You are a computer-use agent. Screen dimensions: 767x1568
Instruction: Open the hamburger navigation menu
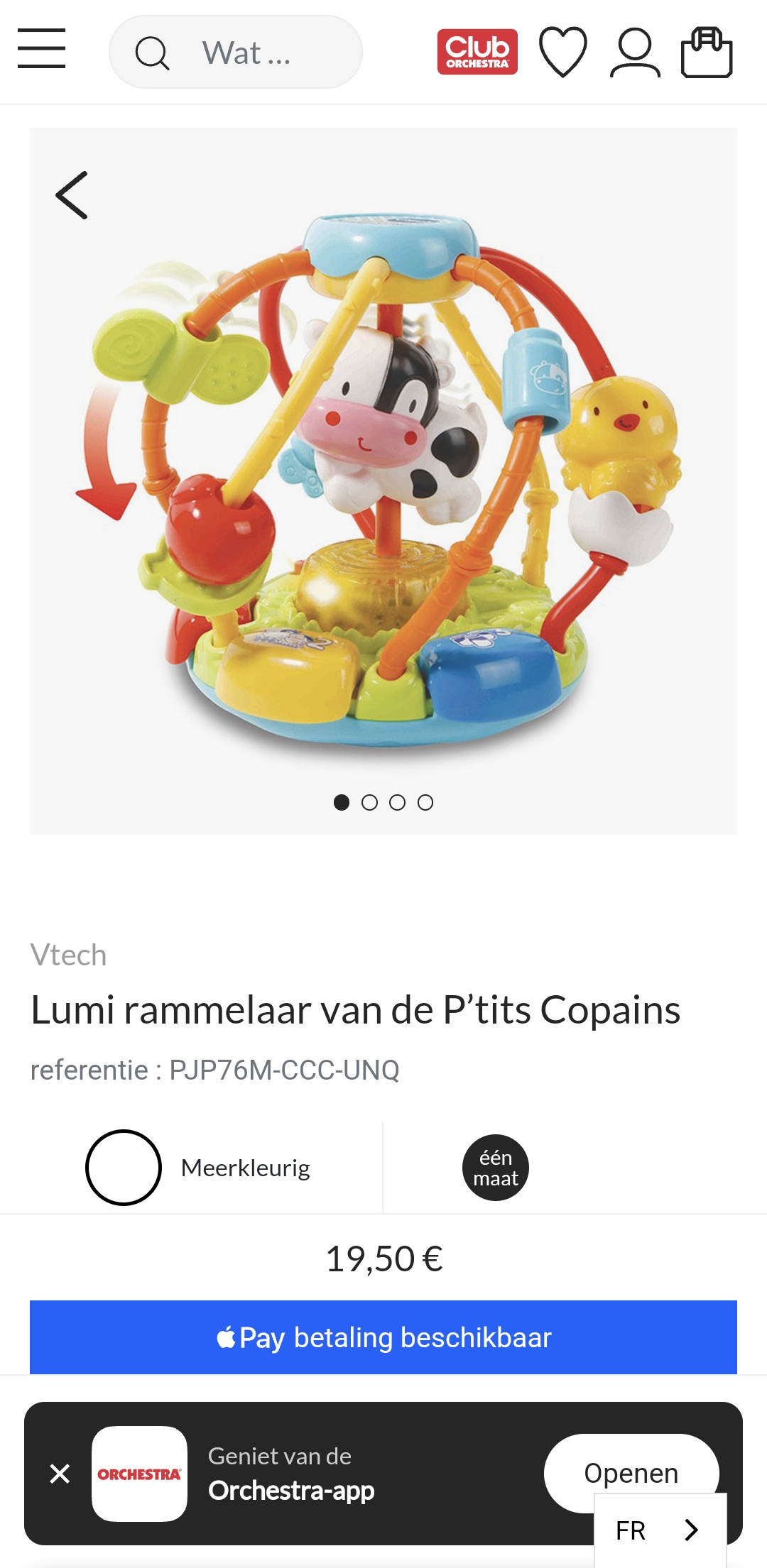(x=41, y=49)
